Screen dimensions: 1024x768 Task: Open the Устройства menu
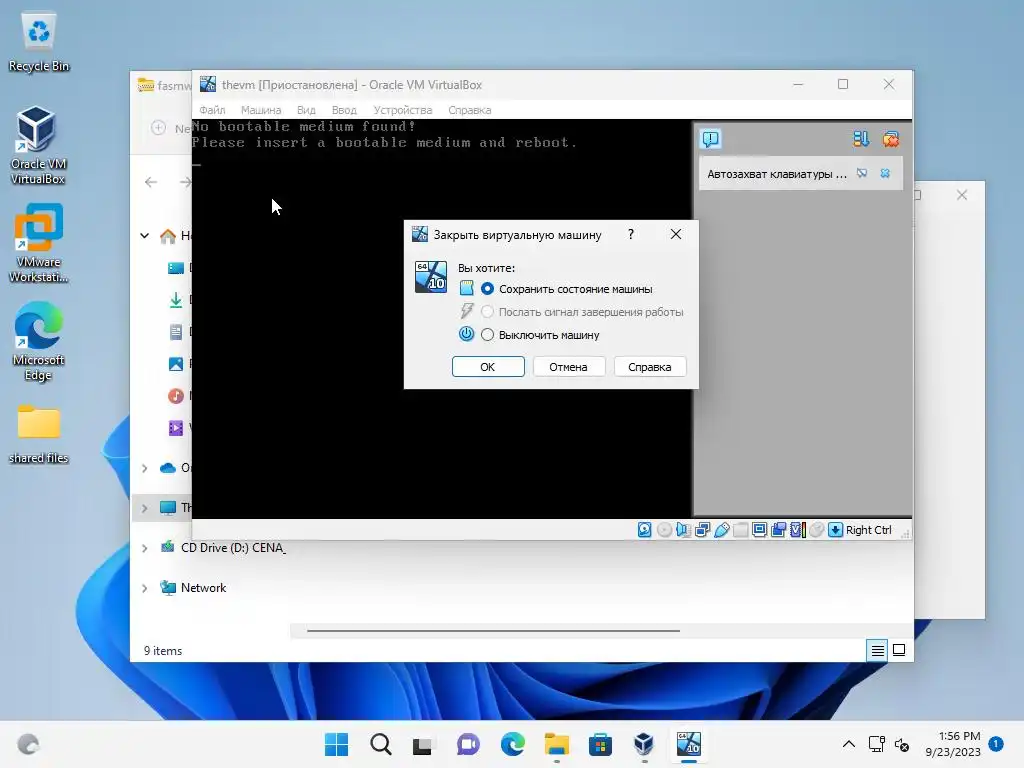tap(403, 110)
